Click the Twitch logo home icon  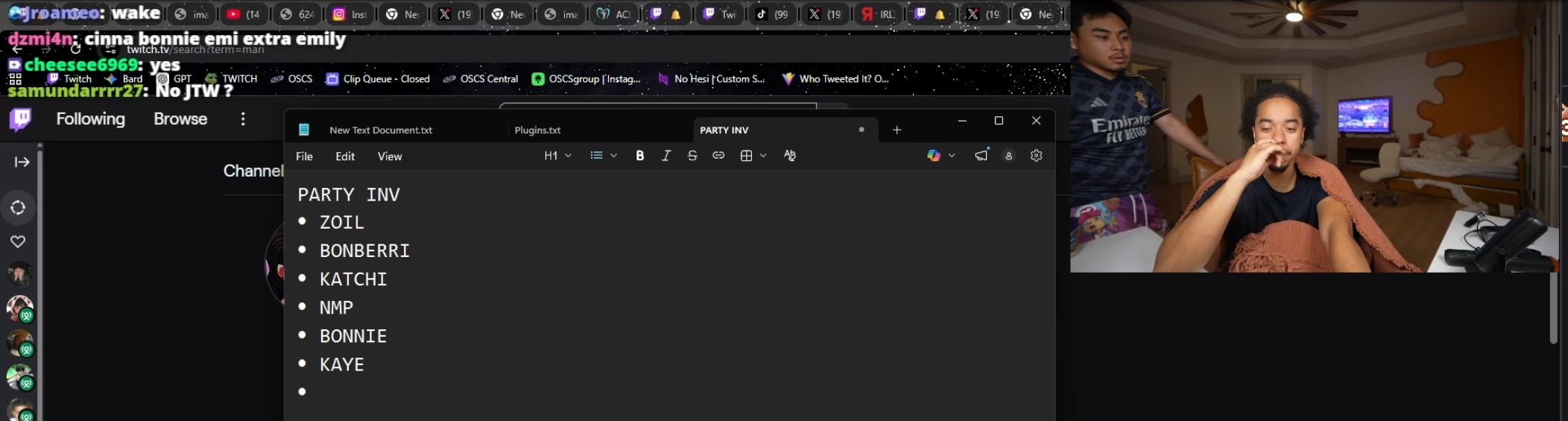pos(20,119)
